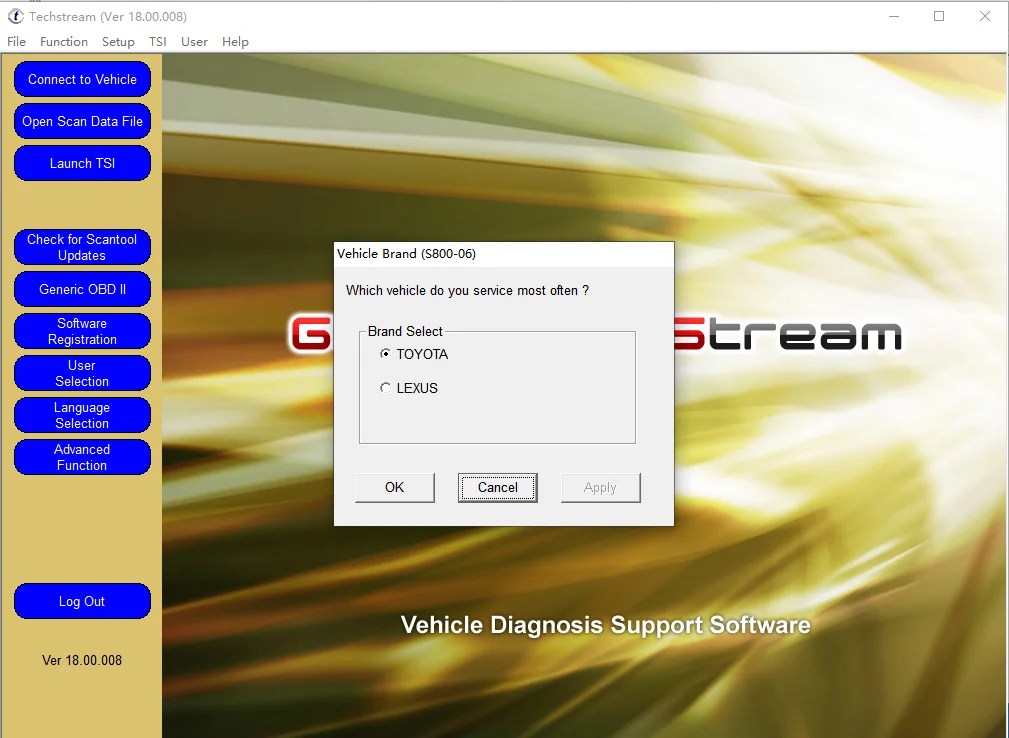Launch TSI from the sidebar
Screen dimensions: 1009x738
point(82,163)
